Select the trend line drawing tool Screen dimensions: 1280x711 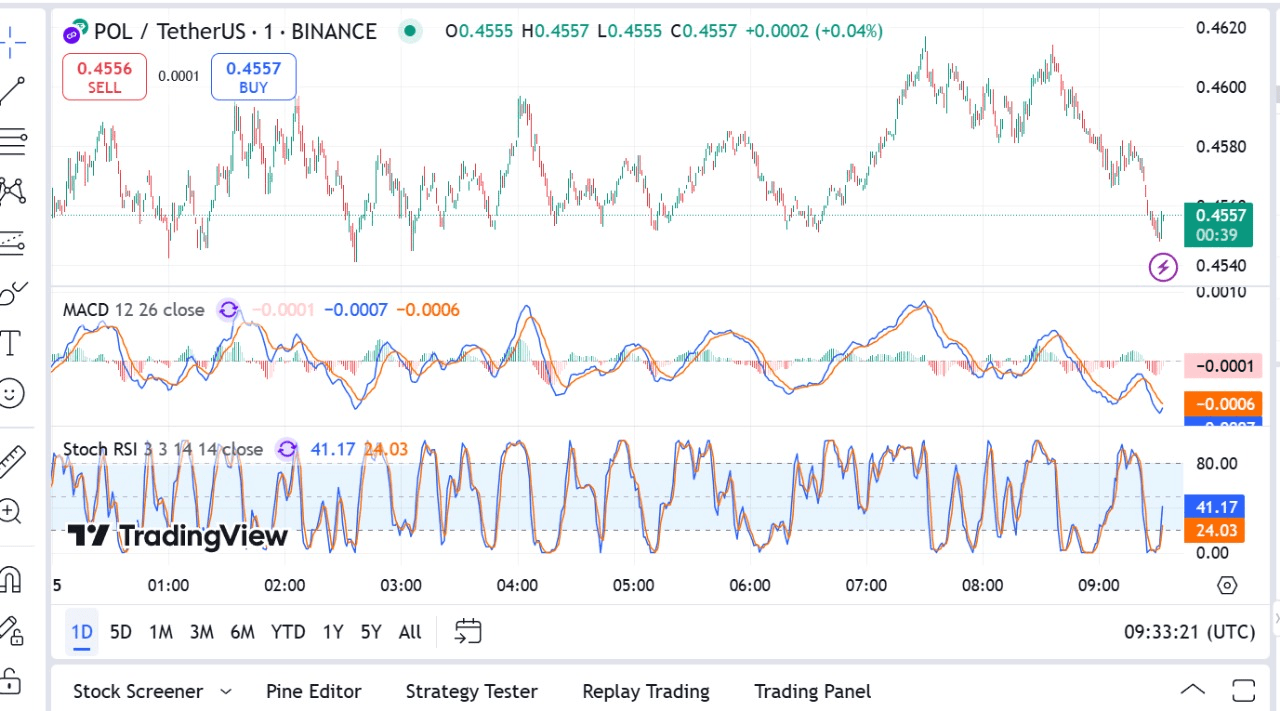point(12,91)
